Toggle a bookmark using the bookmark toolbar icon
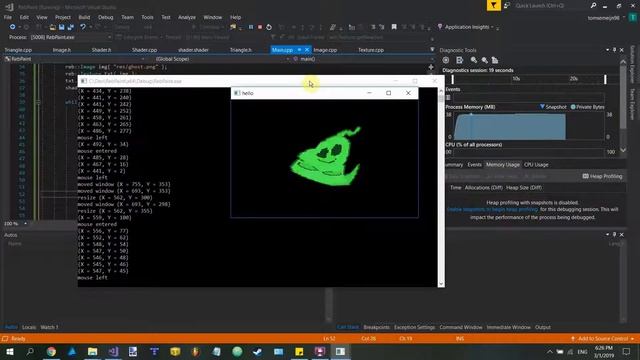Screen dimensions: 640x360 pos(394,27)
